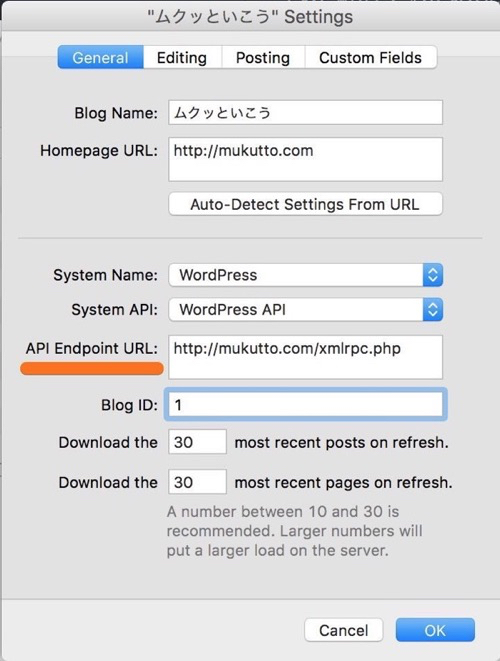Click the Settings window title bar
This screenshot has width=500, height=661.
point(250,17)
